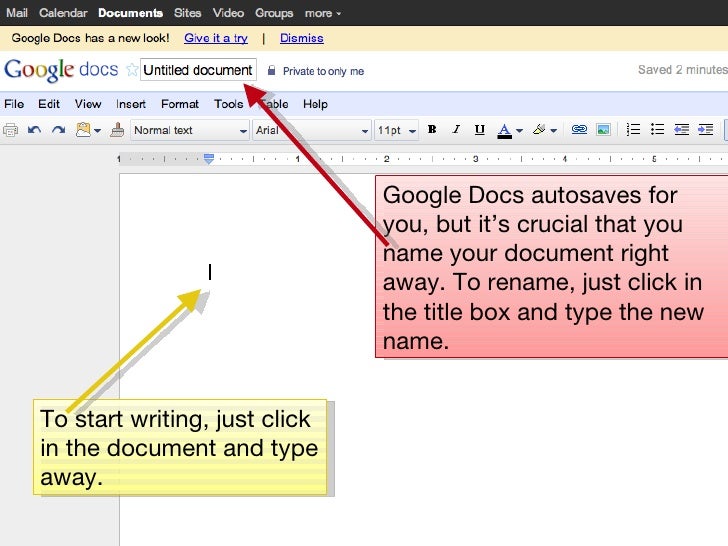Open the highlight color dropdown arrow
The width and height of the screenshot is (728, 546).
click(553, 131)
